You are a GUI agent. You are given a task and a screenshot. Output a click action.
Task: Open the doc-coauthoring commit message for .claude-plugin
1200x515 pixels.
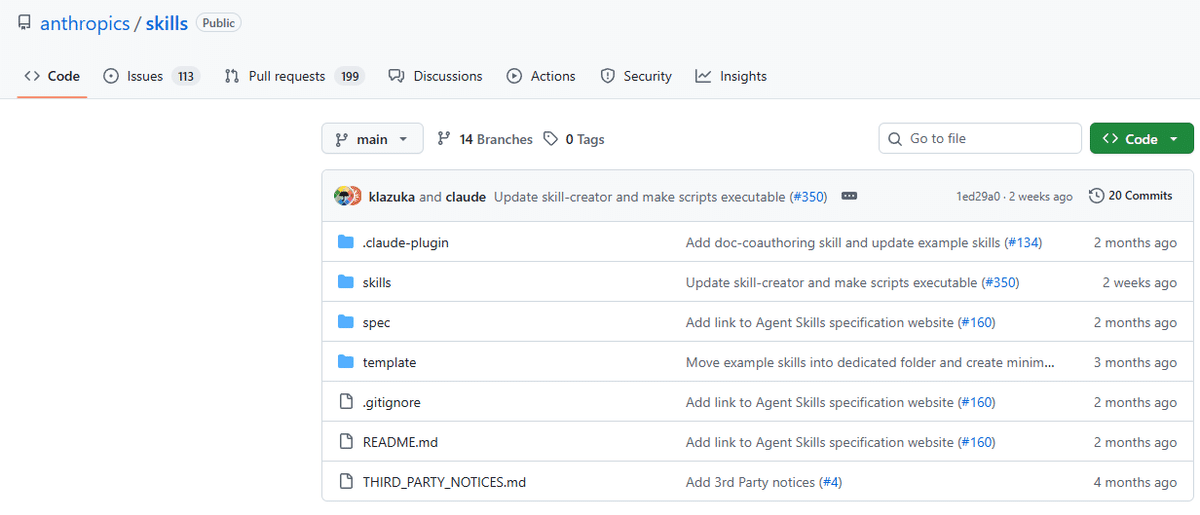point(843,243)
